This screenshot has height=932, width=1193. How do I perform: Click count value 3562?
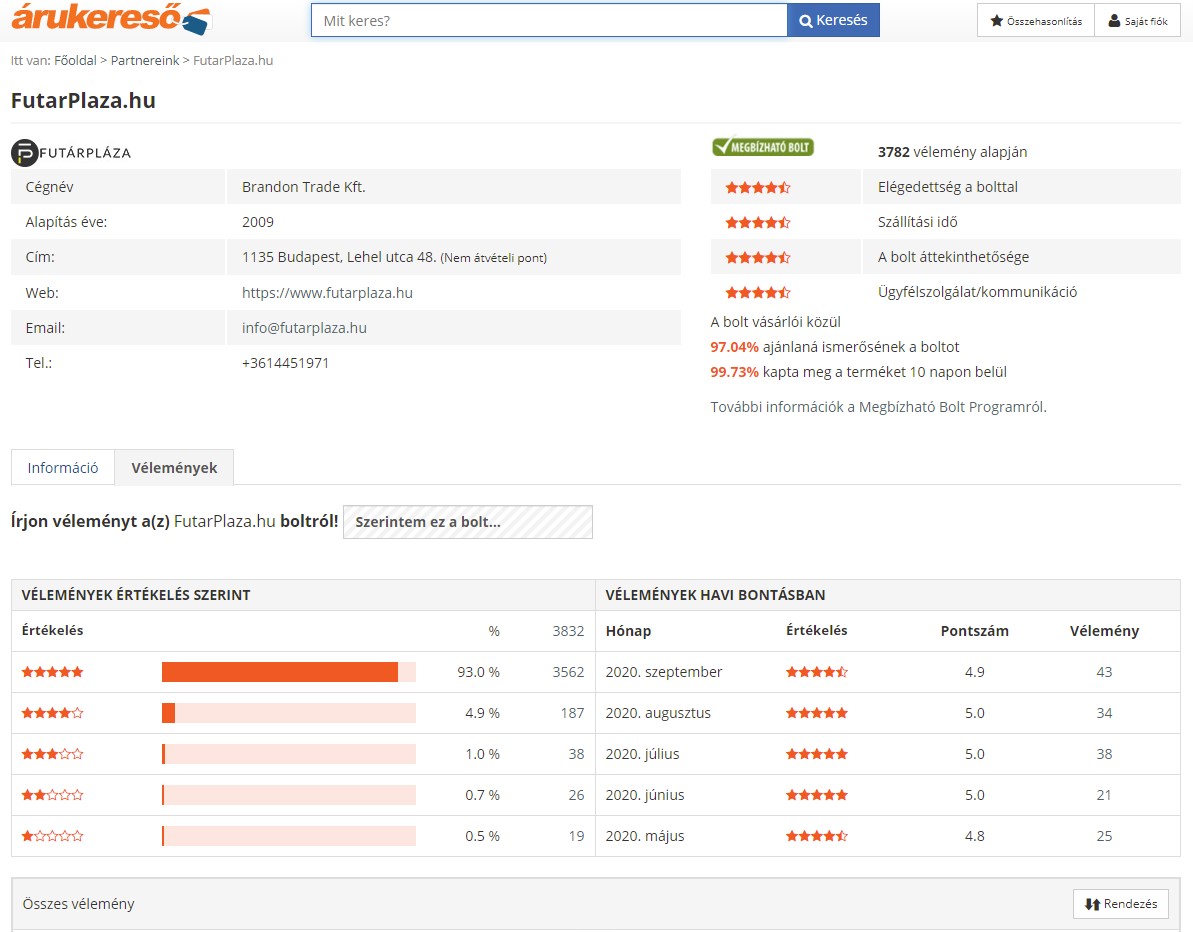tap(568, 672)
